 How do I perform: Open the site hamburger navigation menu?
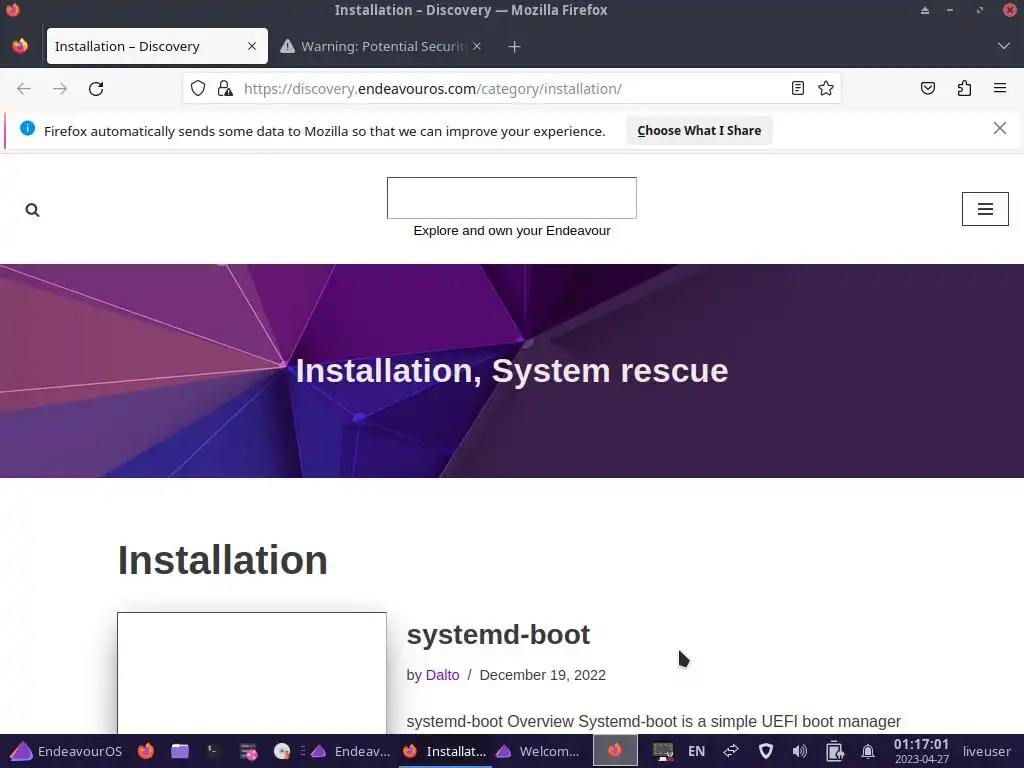tap(985, 209)
